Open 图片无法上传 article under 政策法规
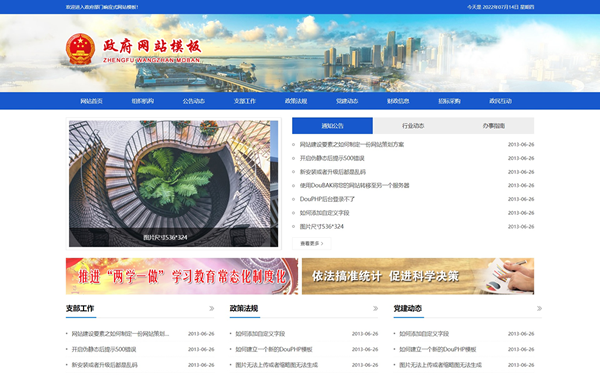 coord(276,365)
